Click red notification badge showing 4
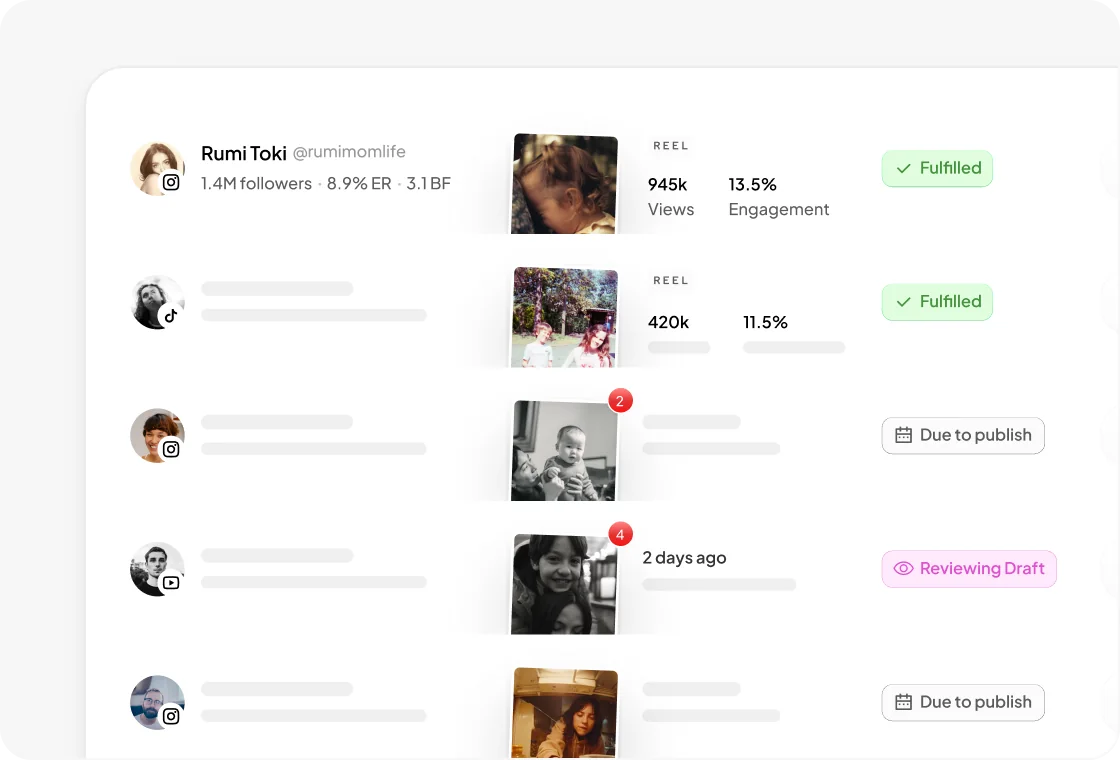Image resolution: width=1120 pixels, height=760 pixels. coord(620,534)
